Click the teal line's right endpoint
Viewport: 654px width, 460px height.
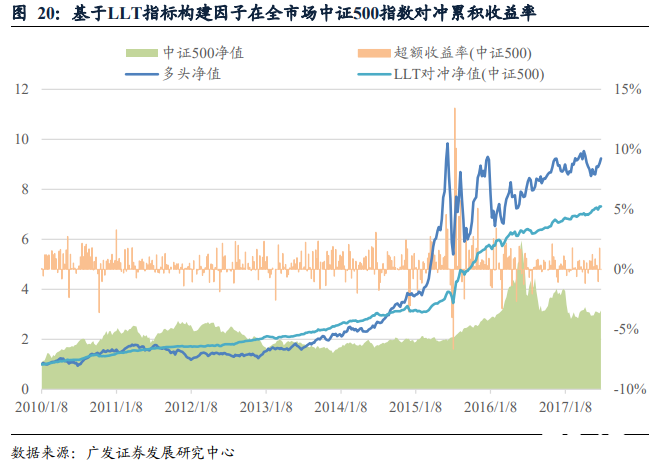click(601, 206)
